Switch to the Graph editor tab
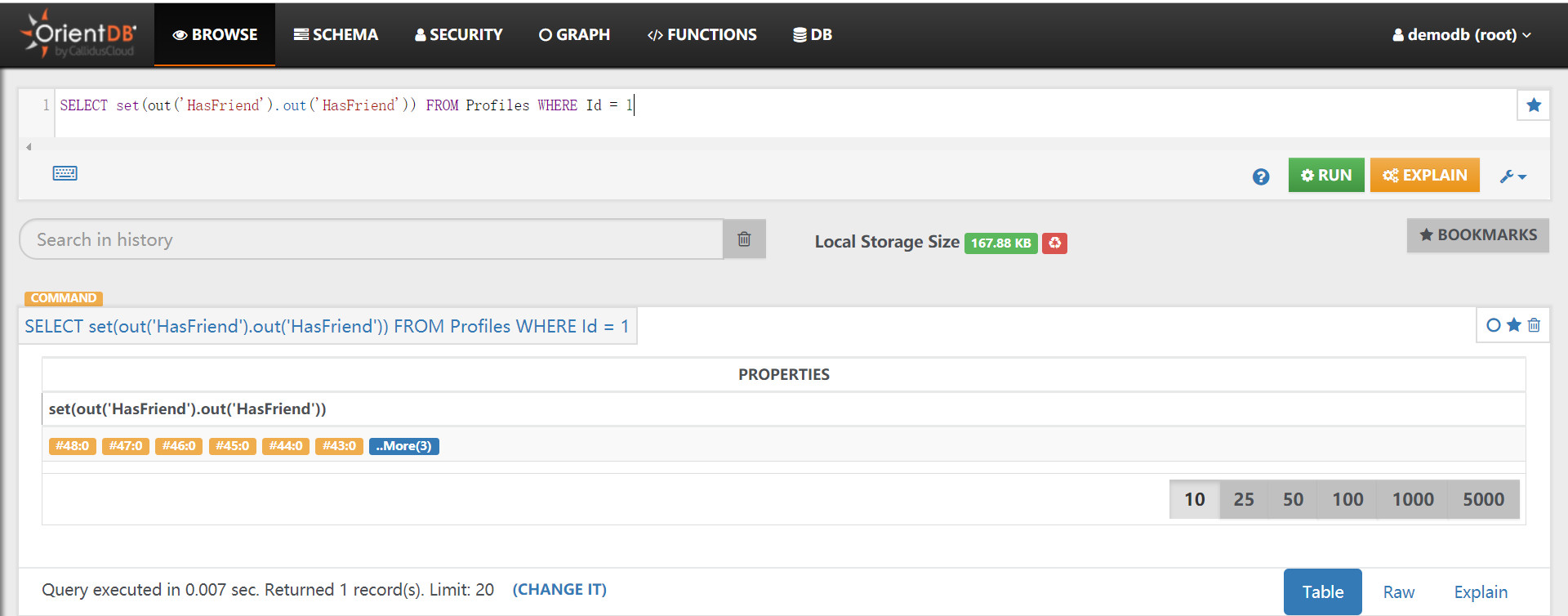Image resolution: width=1568 pixels, height=616 pixels. coord(574,34)
